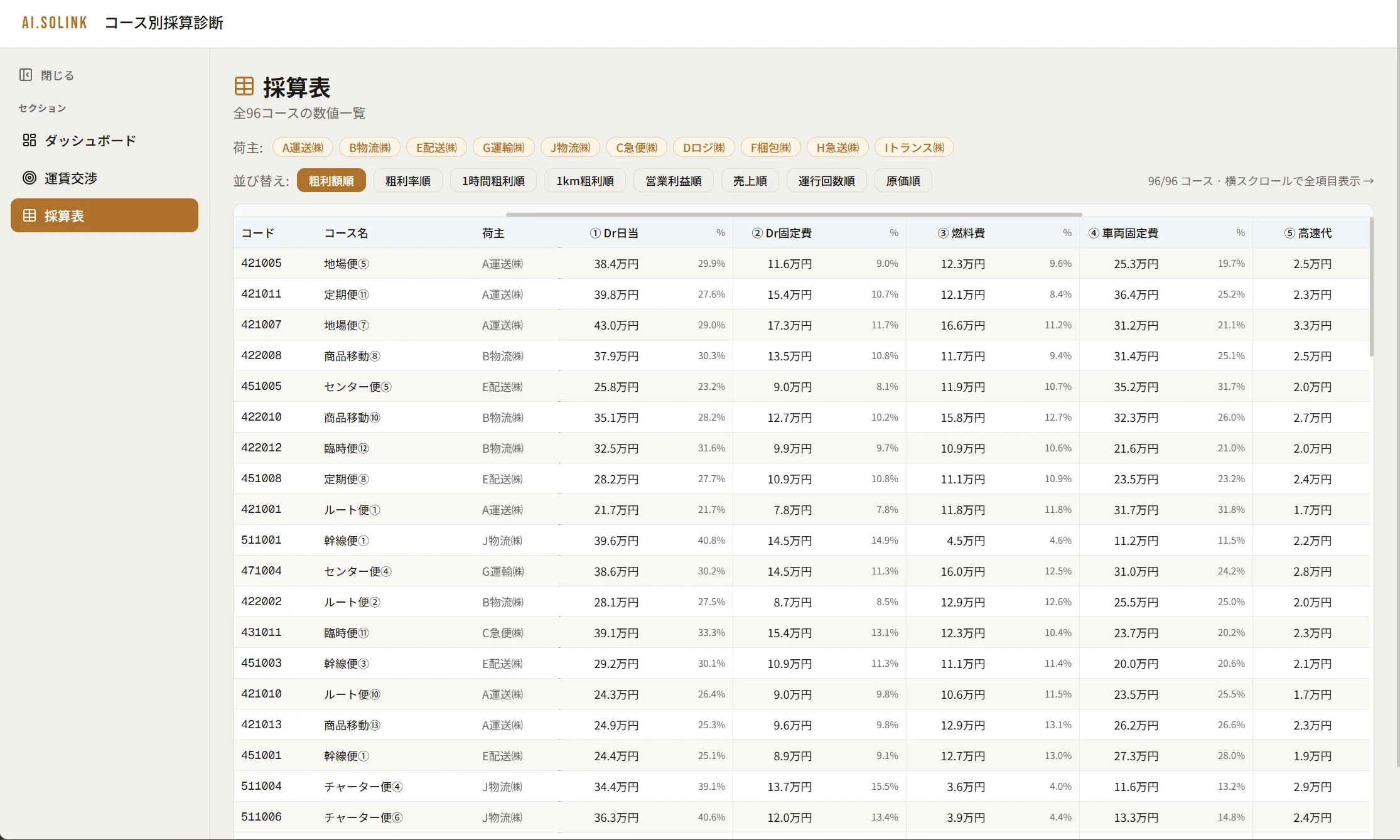Click course name チャーター便④
The width and height of the screenshot is (1400, 840).
[x=363, y=787]
